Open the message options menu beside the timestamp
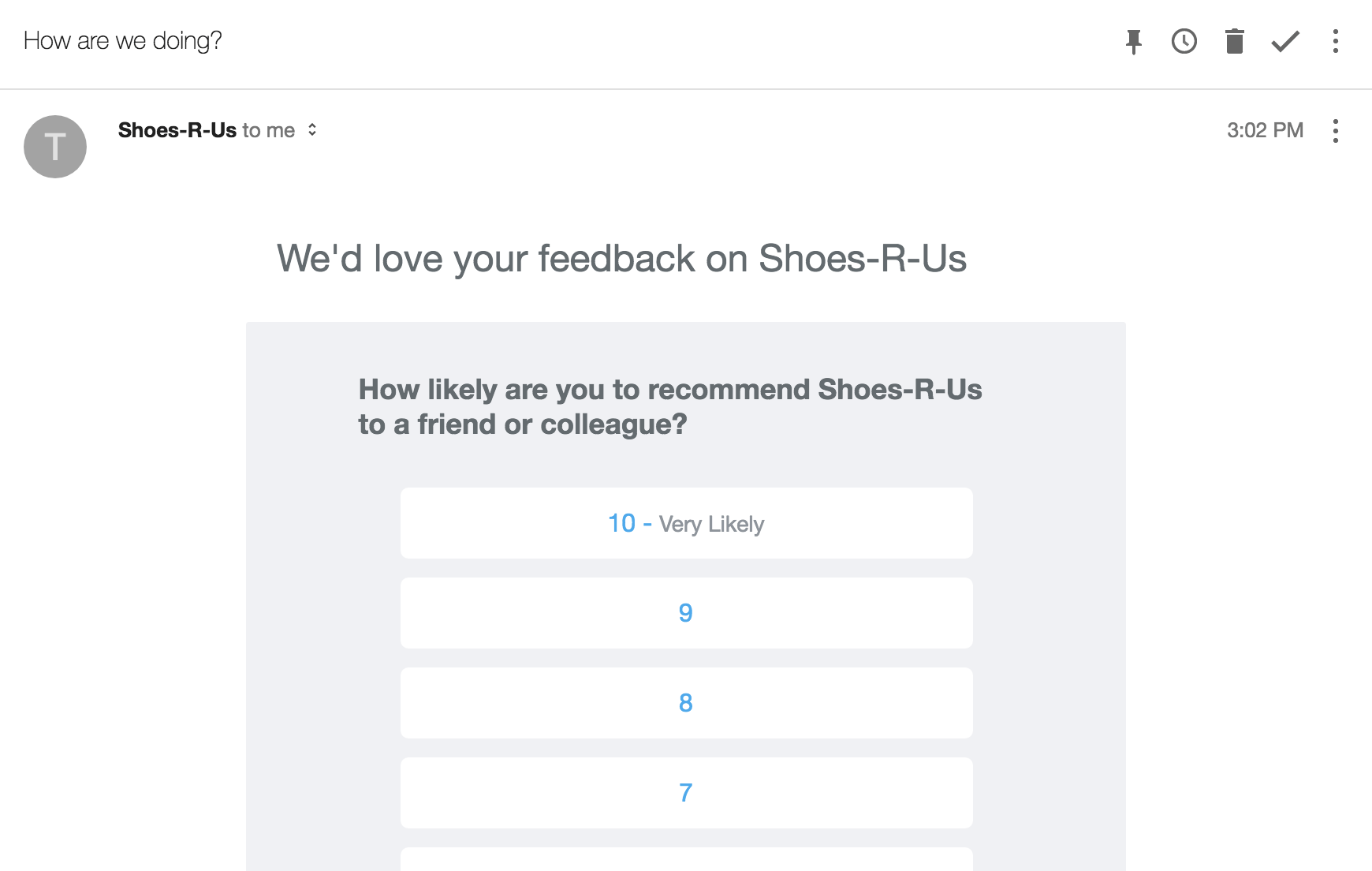 [1336, 130]
